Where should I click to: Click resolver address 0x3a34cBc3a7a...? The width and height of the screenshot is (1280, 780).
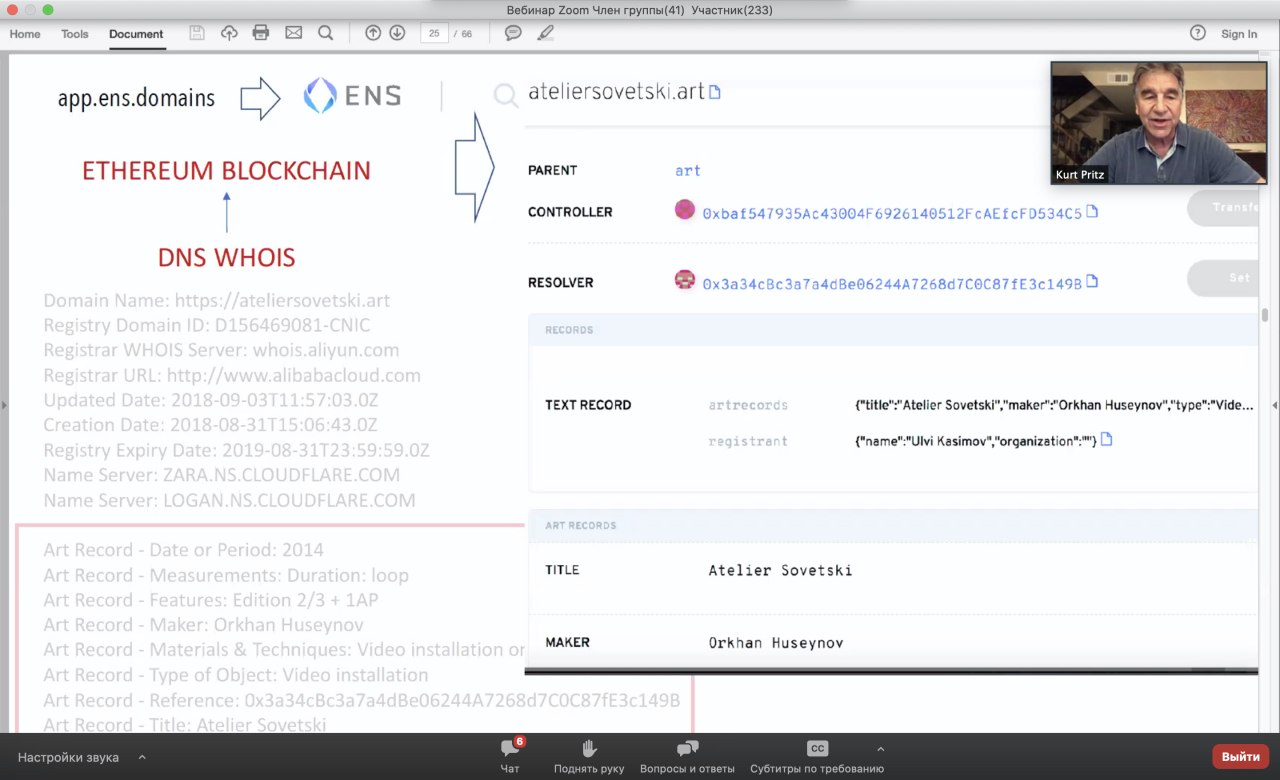pos(892,283)
